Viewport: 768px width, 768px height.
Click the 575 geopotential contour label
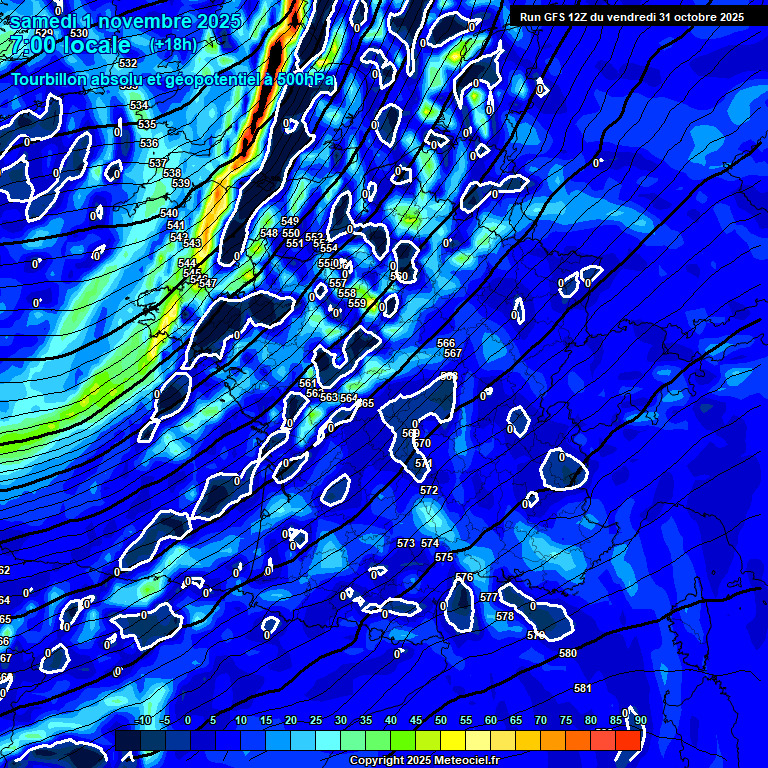(x=444, y=557)
